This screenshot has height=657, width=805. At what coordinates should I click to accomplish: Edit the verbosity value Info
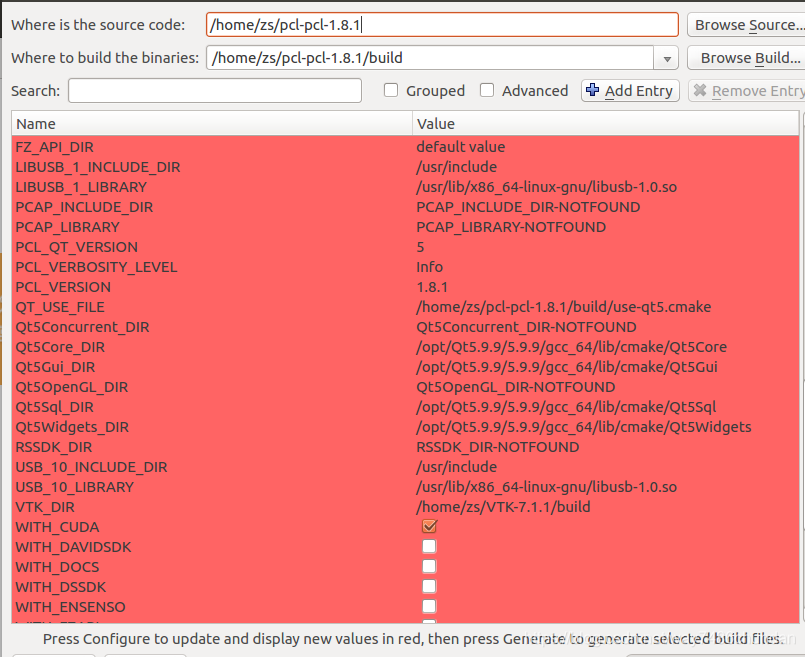(430, 267)
